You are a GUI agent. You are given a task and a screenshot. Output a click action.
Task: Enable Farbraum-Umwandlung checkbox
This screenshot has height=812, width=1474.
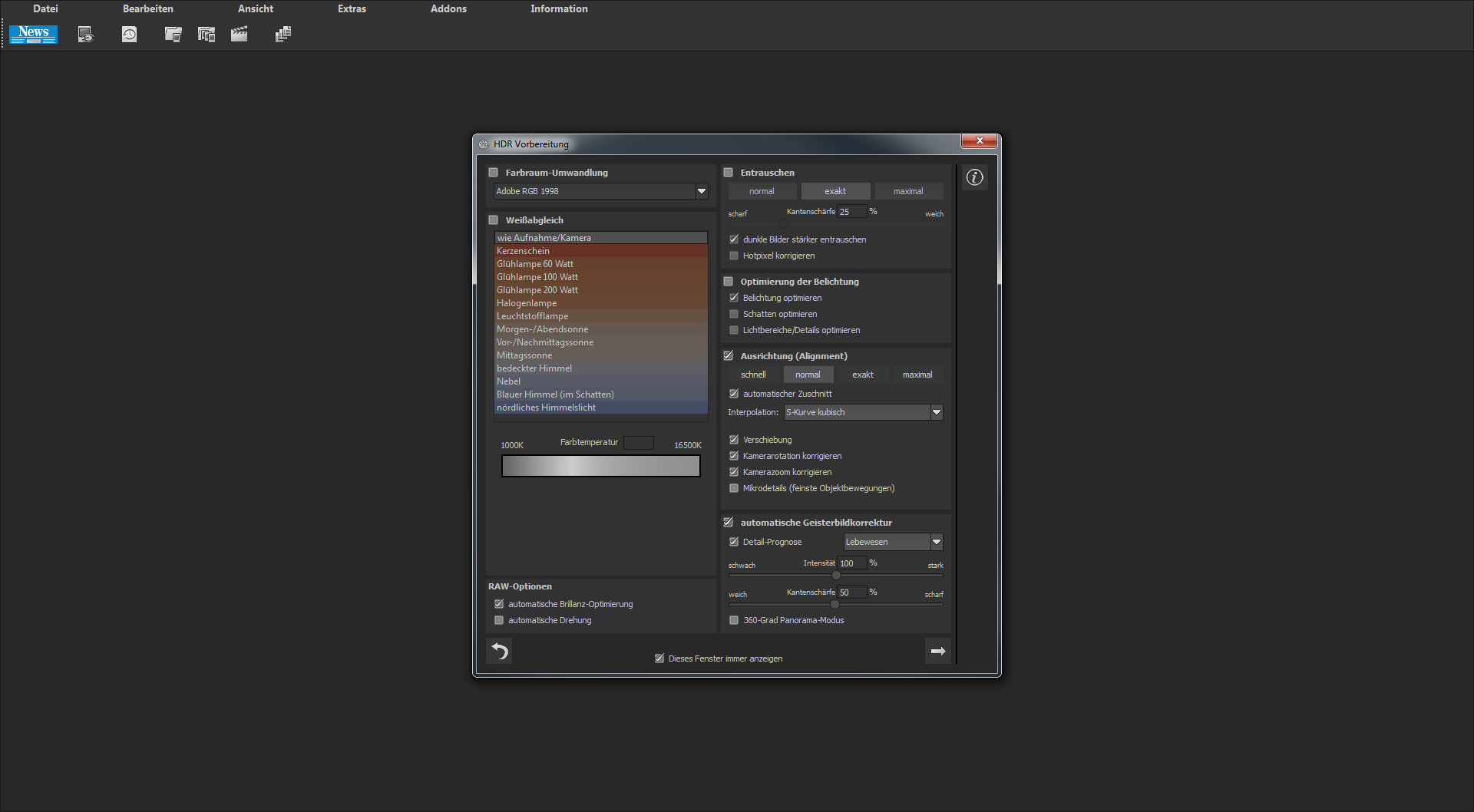tap(494, 173)
